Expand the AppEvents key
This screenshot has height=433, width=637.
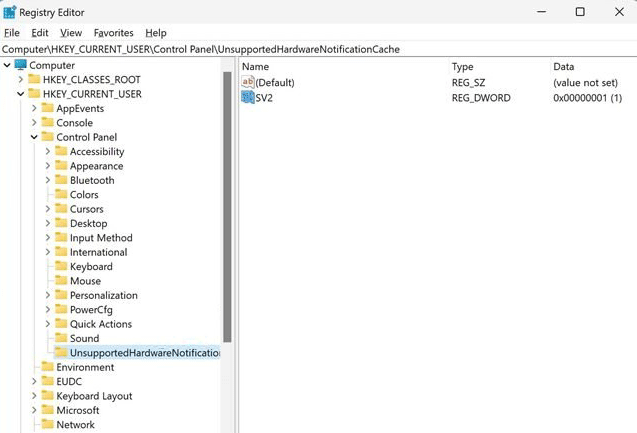[x=34, y=108]
